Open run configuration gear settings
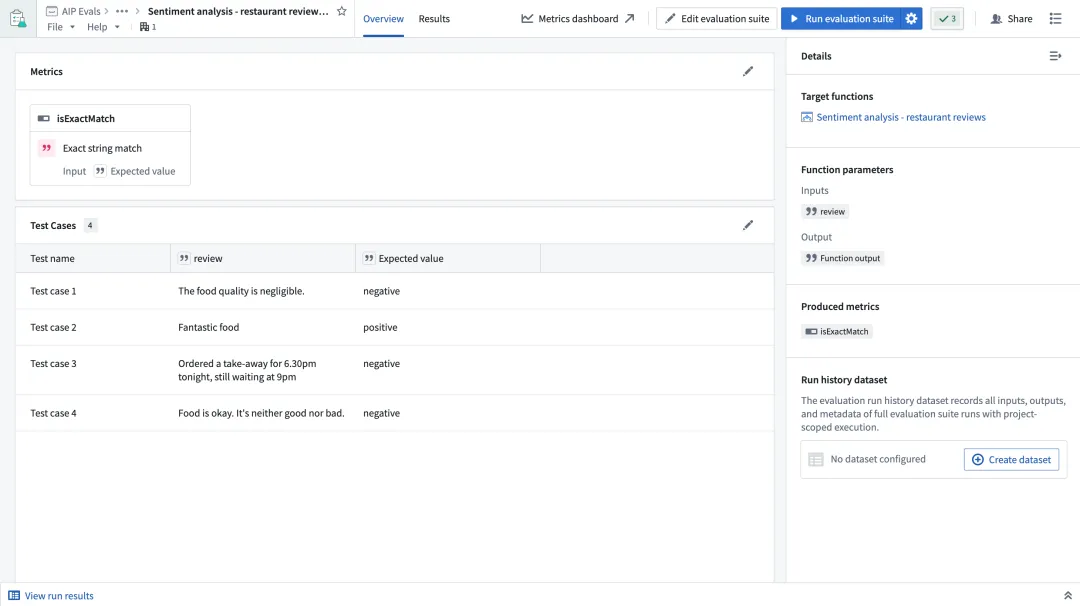 point(911,19)
